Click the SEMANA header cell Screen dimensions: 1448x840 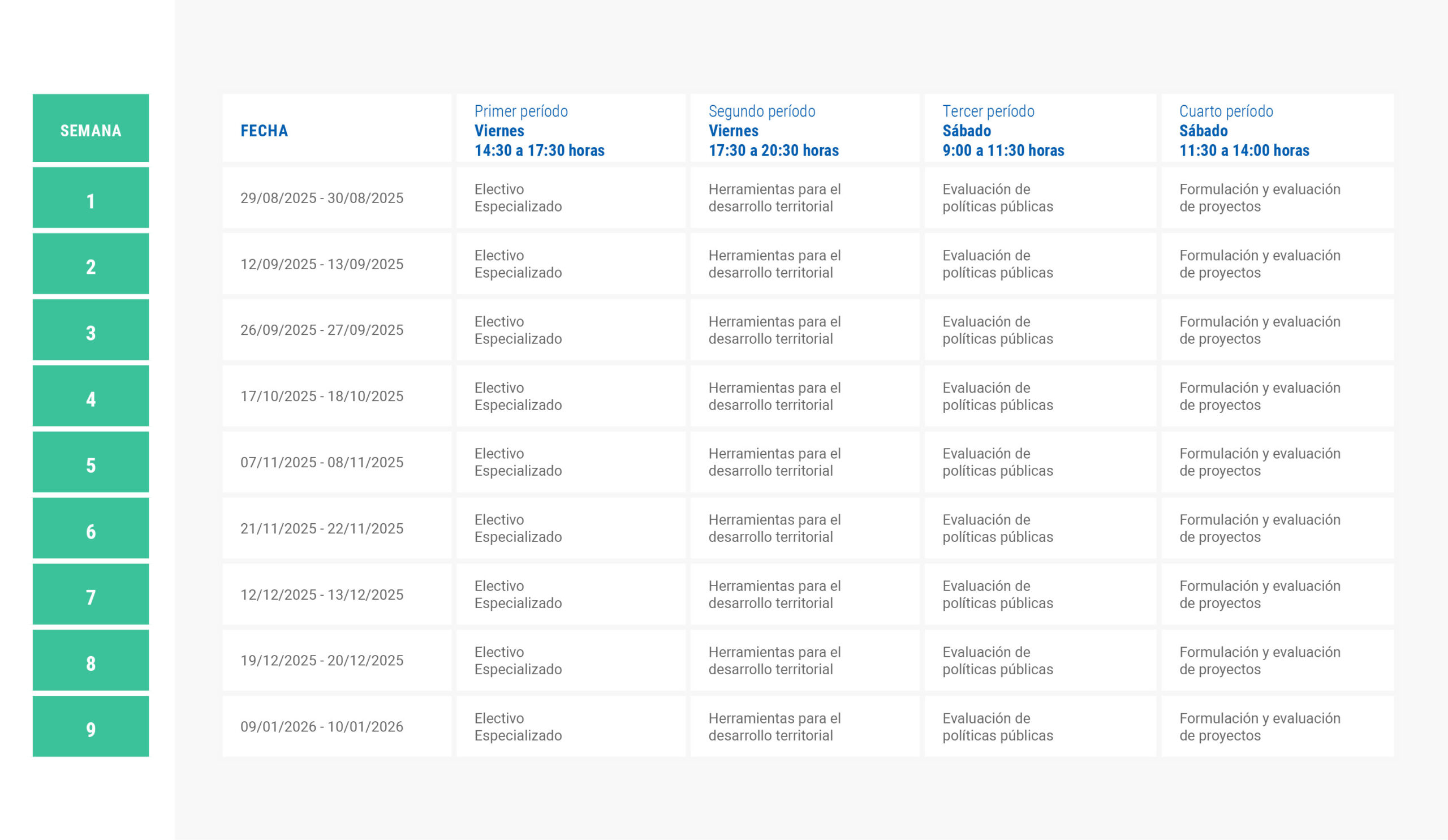[x=91, y=128]
